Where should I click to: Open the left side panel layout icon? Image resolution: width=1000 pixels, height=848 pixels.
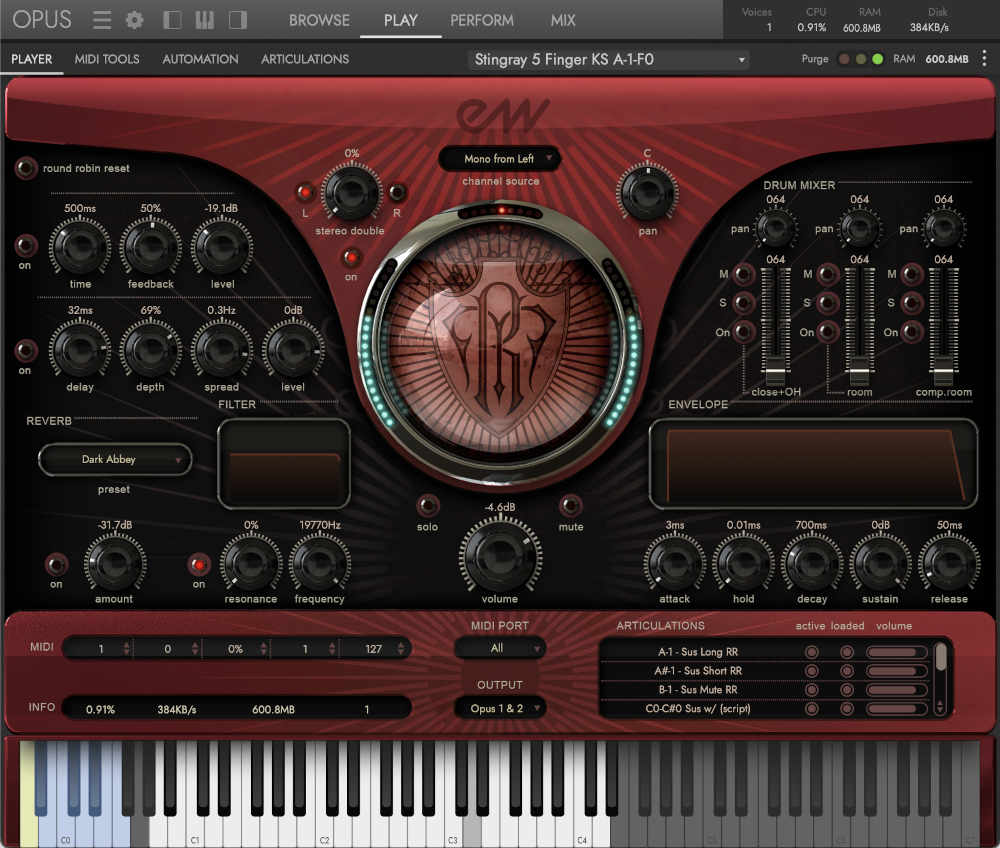171,19
